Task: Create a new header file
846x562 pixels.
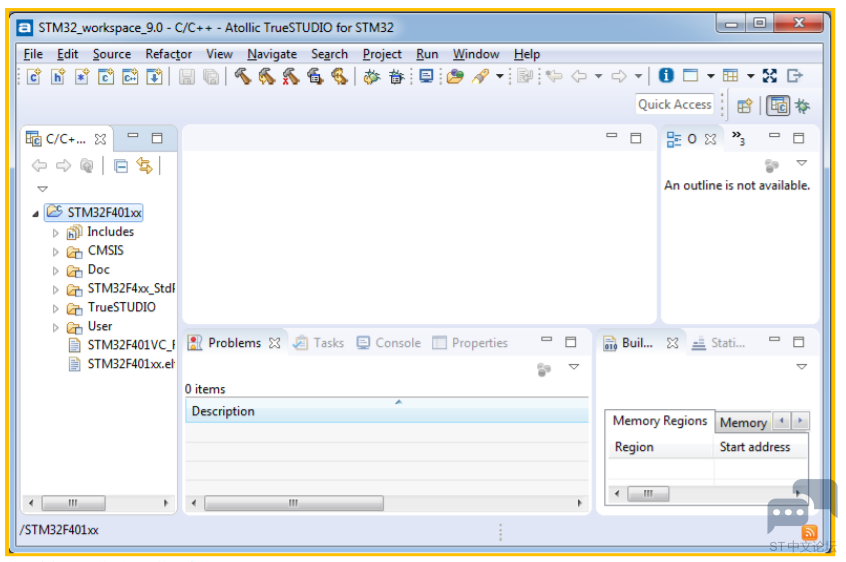Action: coord(58,77)
